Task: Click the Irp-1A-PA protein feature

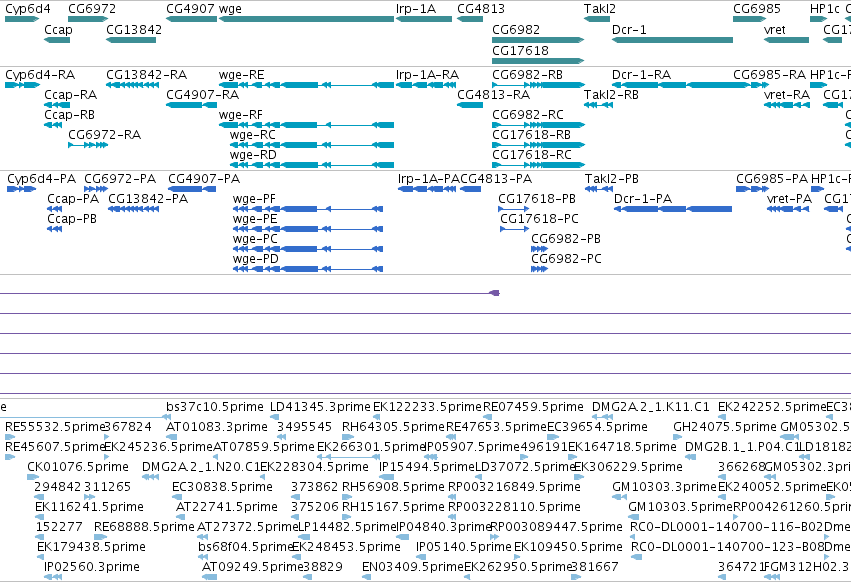Action: [427, 189]
